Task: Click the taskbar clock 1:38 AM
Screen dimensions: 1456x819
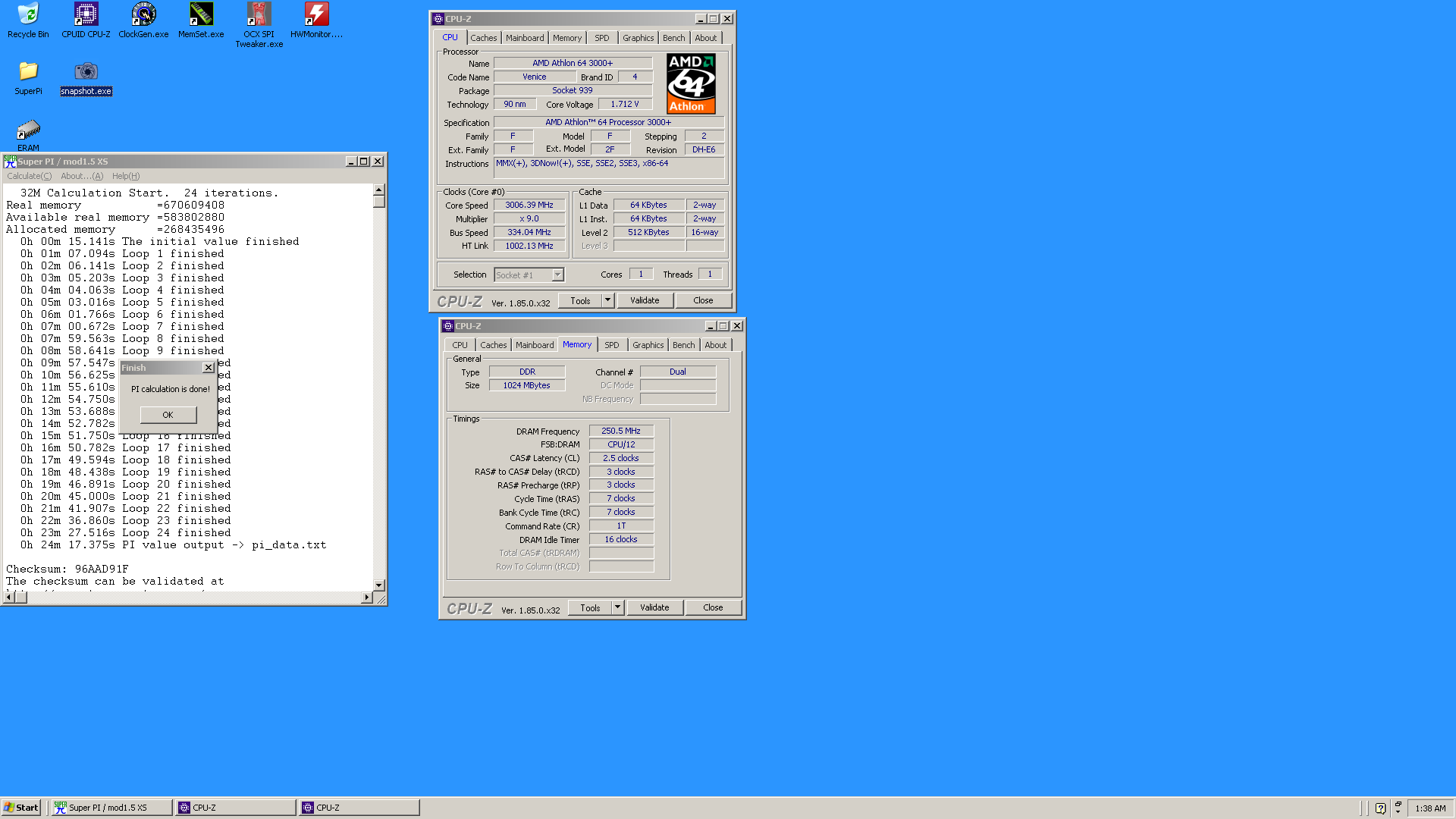Action: (1430, 808)
